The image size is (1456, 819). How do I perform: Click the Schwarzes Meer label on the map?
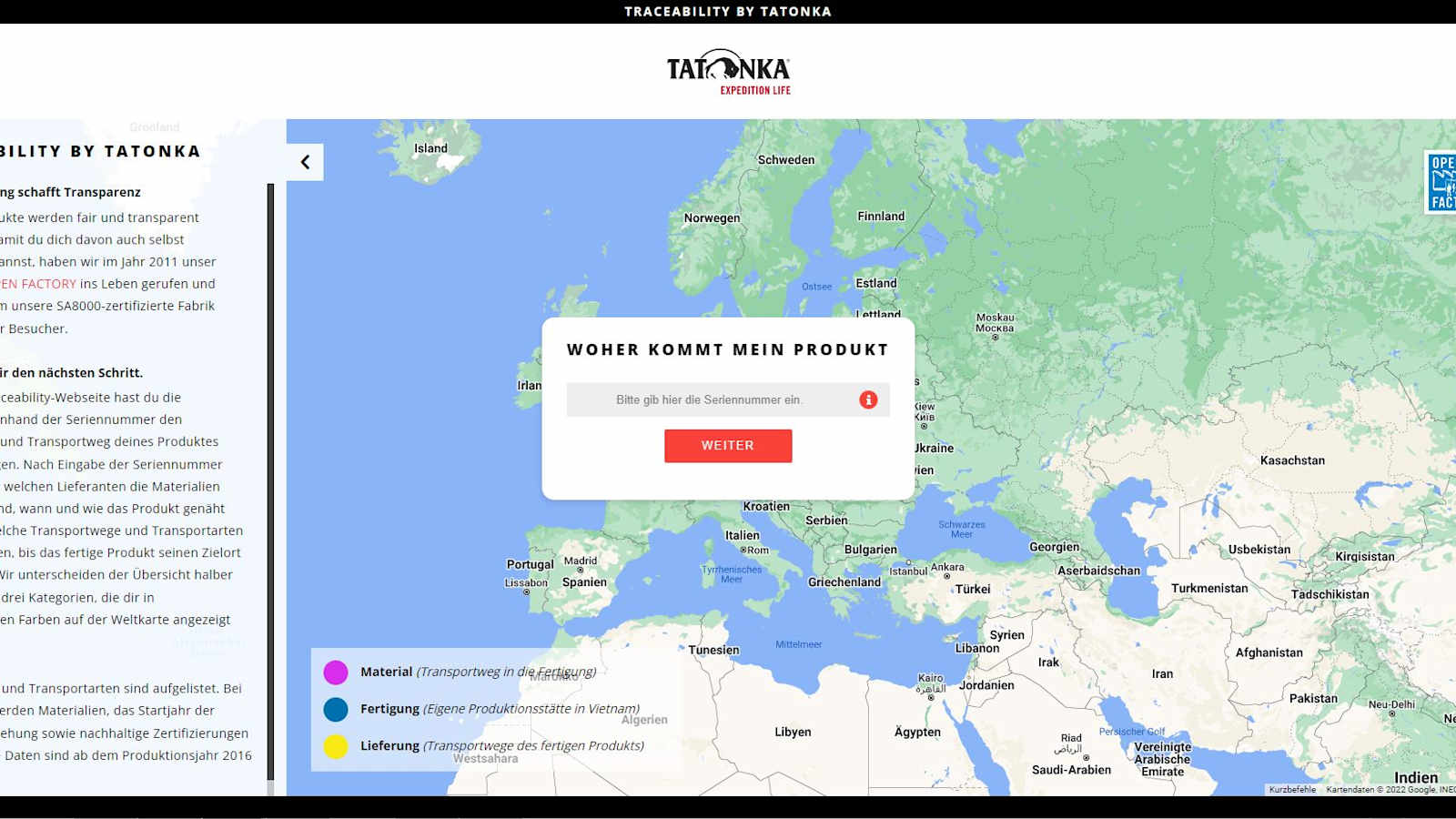coord(962,530)
